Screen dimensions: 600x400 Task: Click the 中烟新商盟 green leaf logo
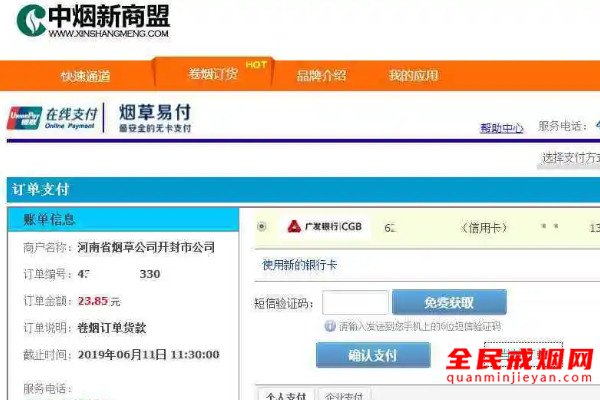pos(31,20)
